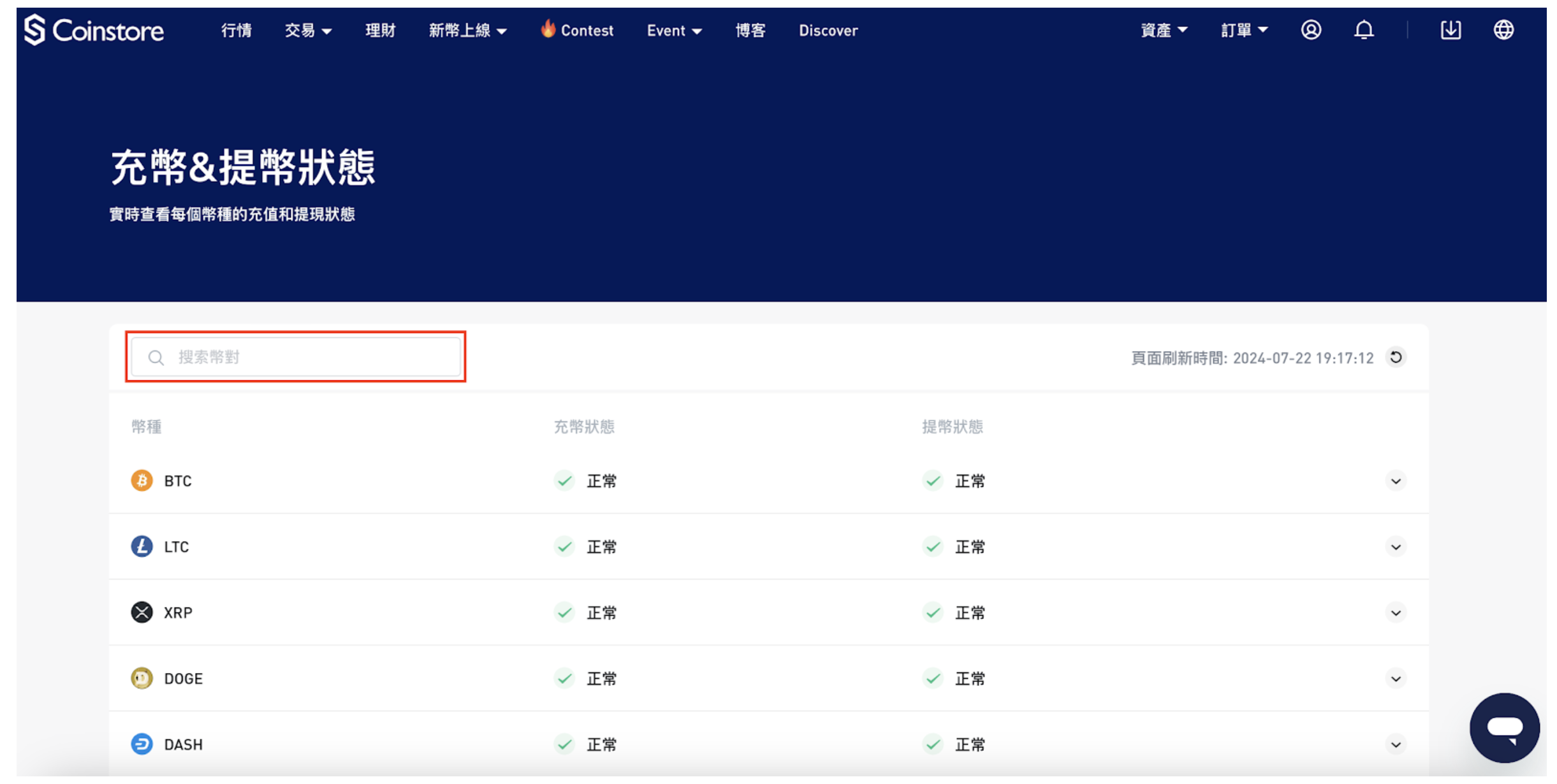The width and height of the screenshot is (1557, 784).
Task: Open the live chat bubble
Action: tap(1504, 727)
